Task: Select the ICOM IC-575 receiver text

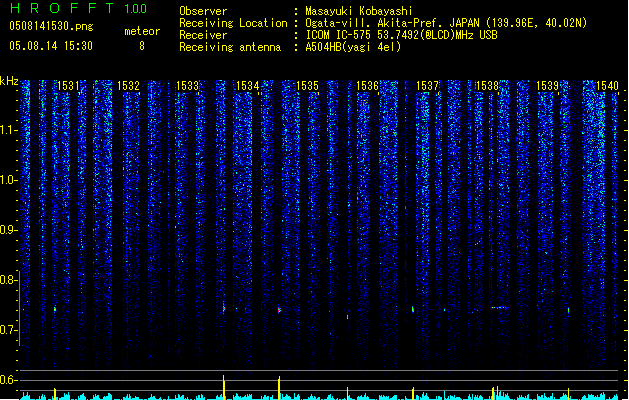Action: (401, 35)
